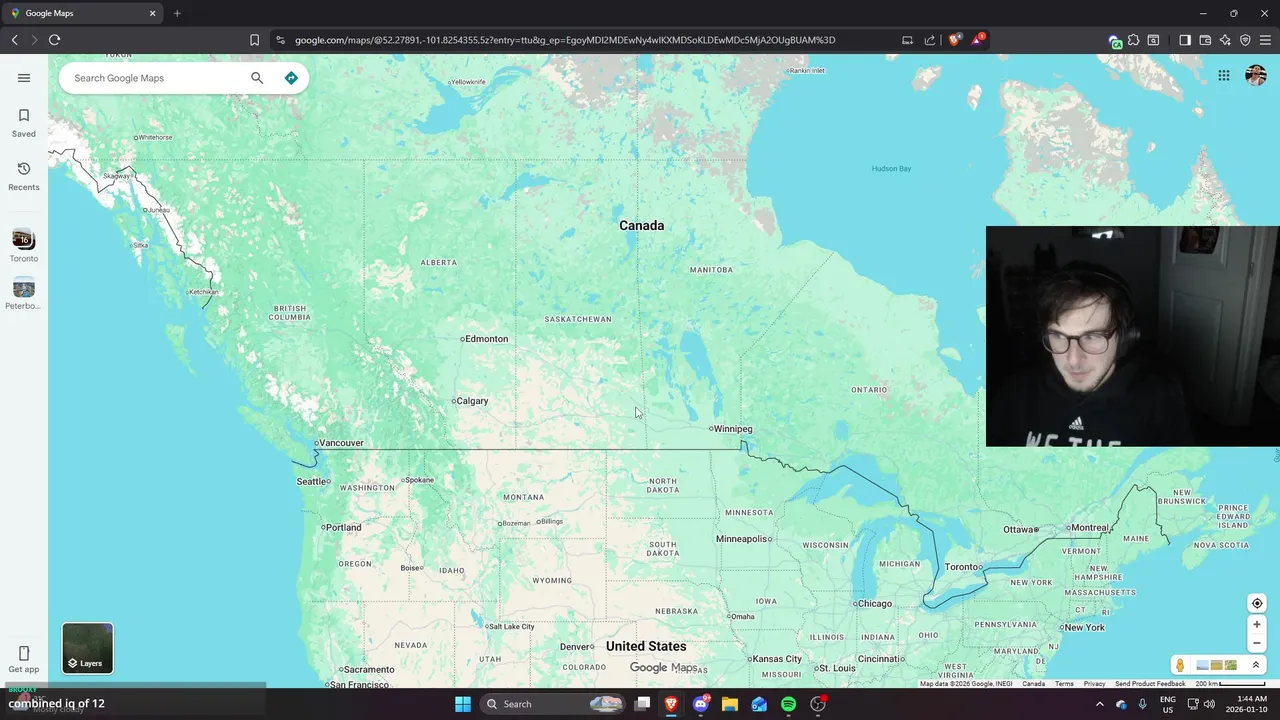Click the search magnifier icon in the search box
This screenshot has height=720, width=1280.
coord(257,78)
